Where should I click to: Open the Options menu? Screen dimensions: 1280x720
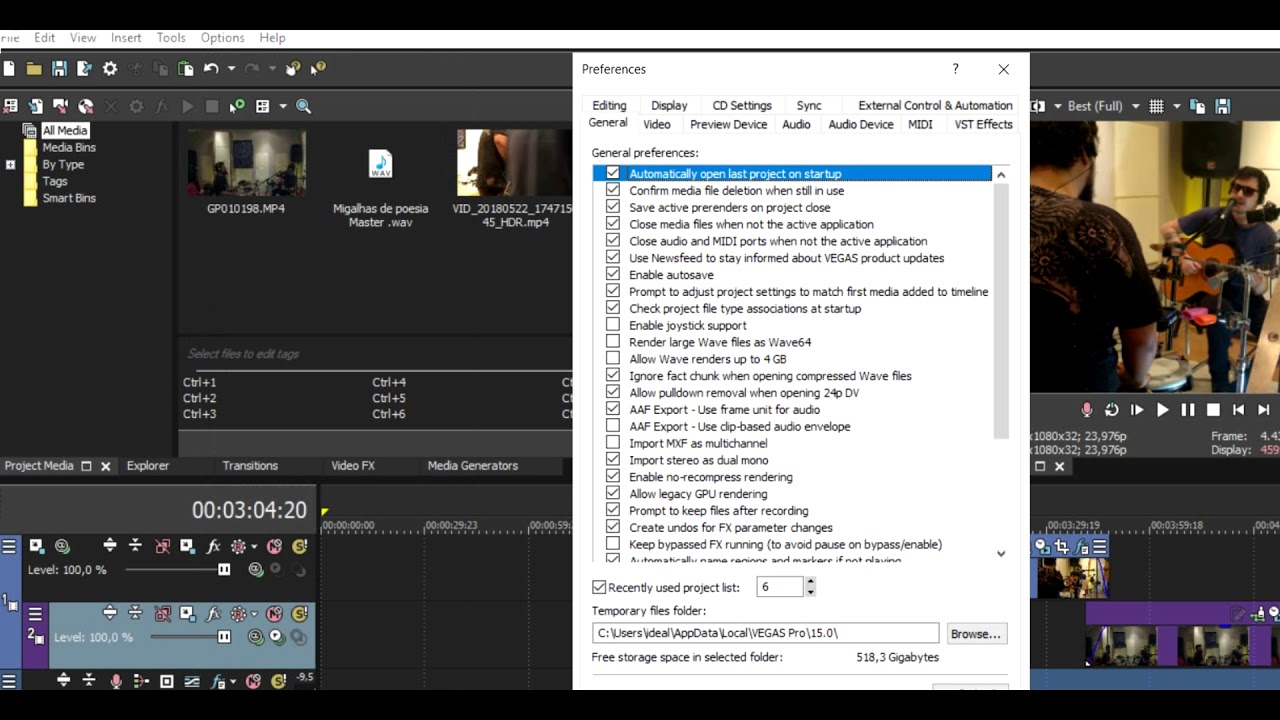click(222, 38)
